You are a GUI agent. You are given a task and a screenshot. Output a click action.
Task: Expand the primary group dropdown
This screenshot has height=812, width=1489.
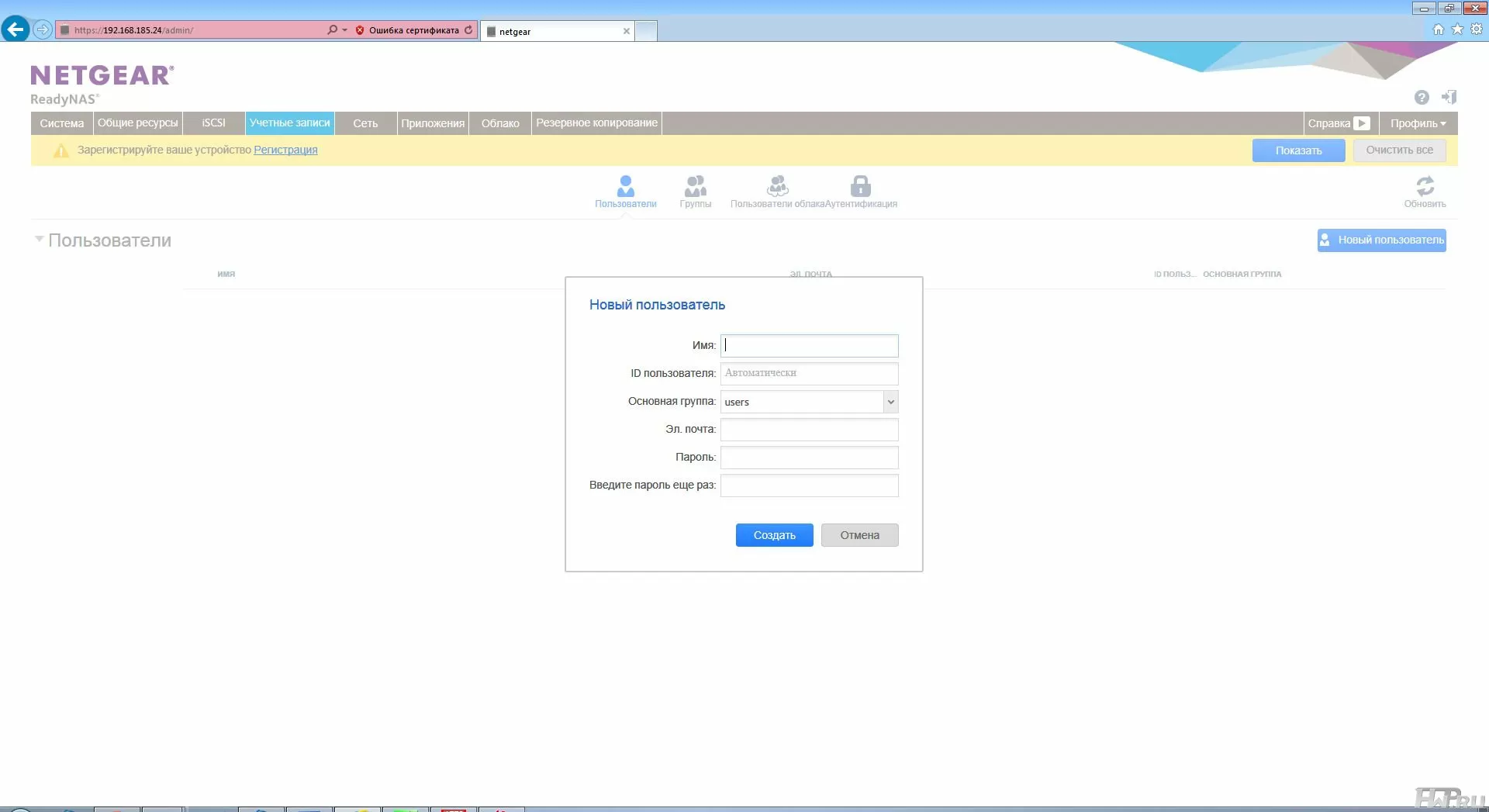point(890,402)
